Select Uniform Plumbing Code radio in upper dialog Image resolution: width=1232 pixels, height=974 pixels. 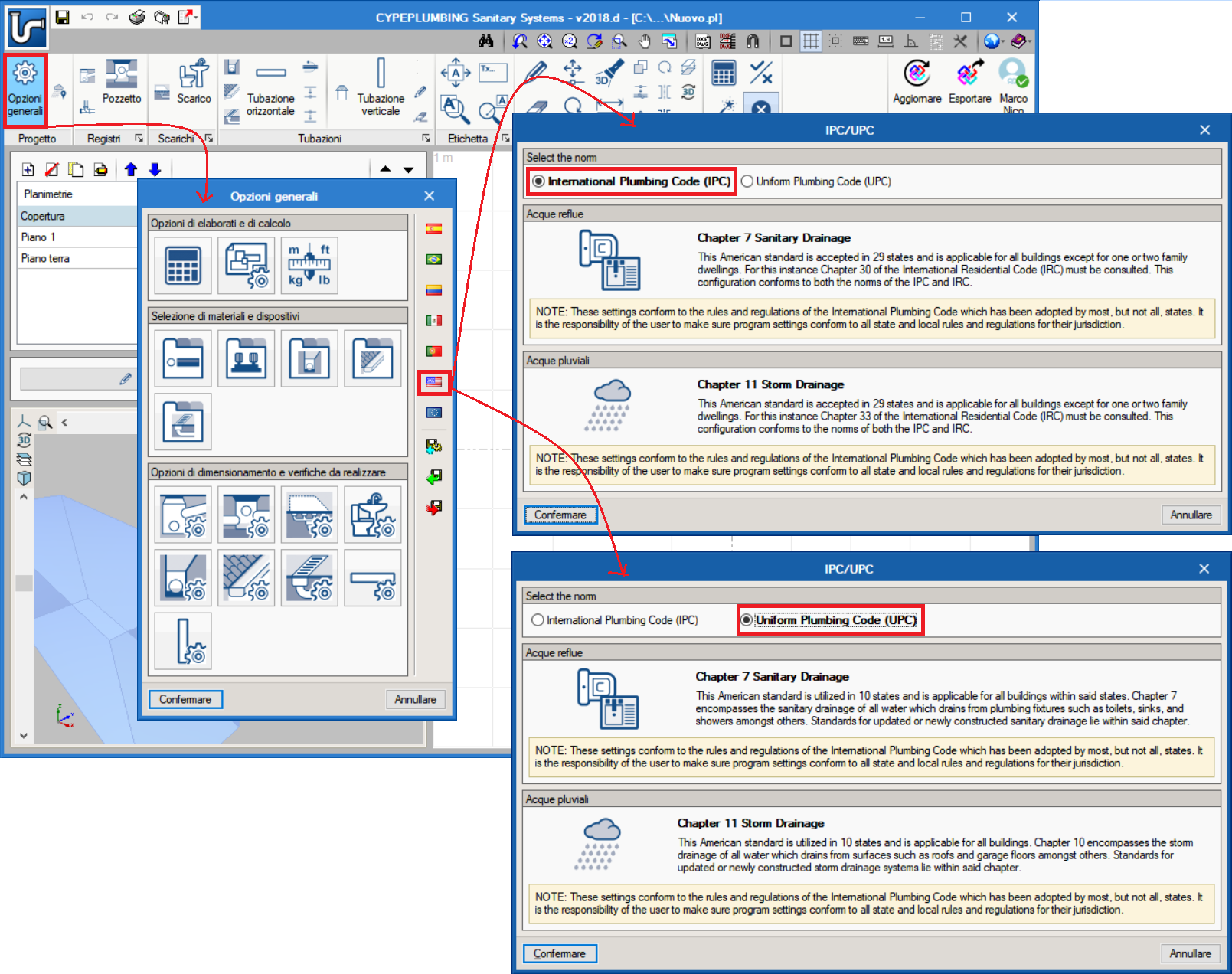coord(747,181)
